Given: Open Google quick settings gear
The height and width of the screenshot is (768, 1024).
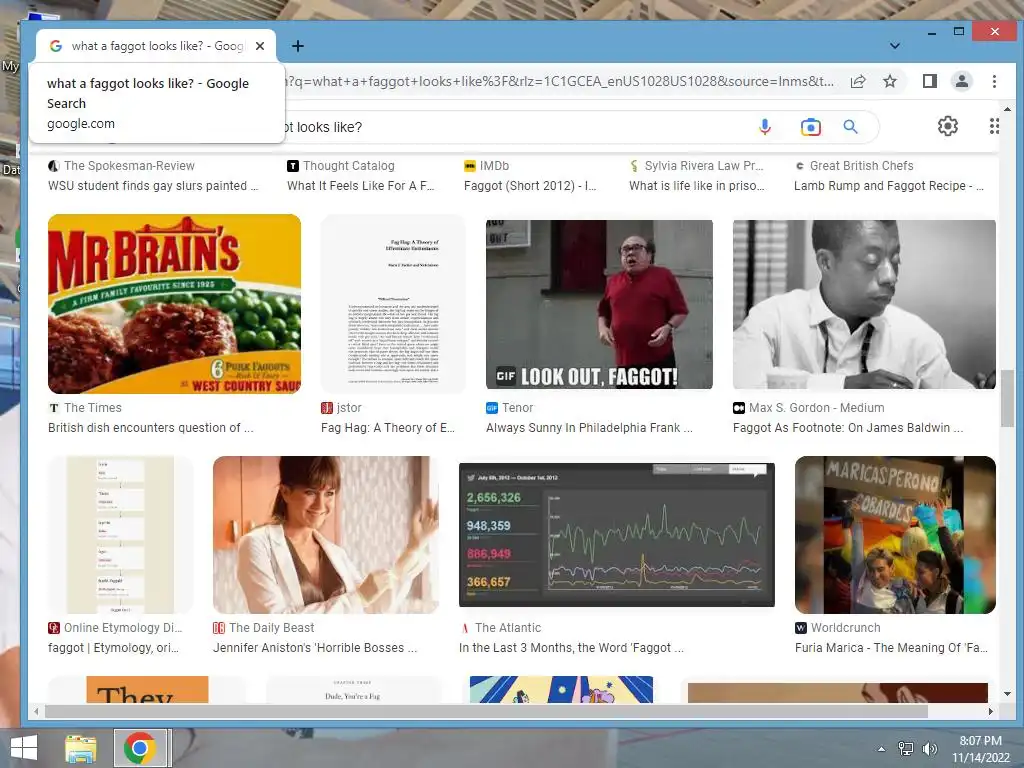Looking at the screenshot, I should (x=948, y=126).
